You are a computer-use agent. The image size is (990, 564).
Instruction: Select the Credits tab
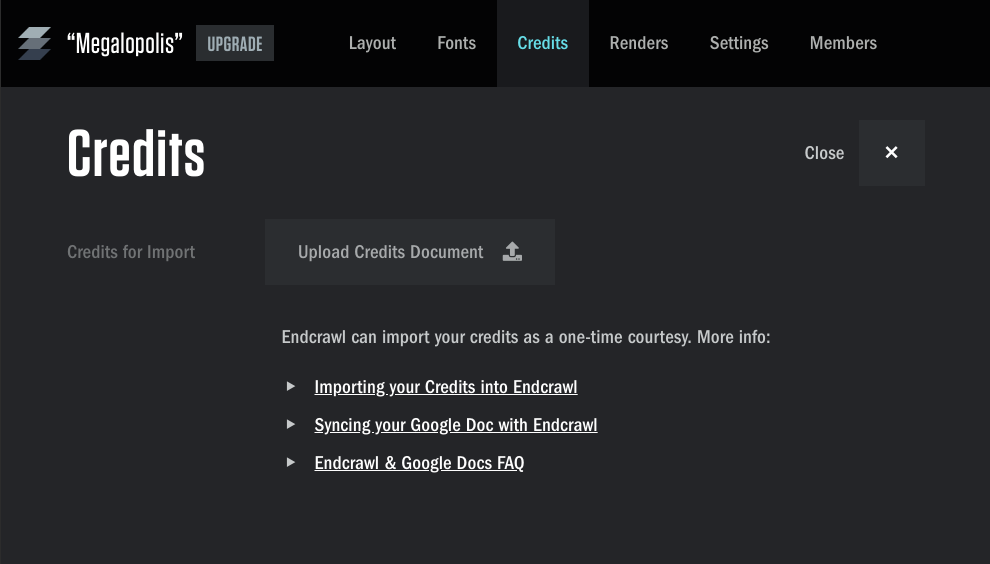[542, 43]
